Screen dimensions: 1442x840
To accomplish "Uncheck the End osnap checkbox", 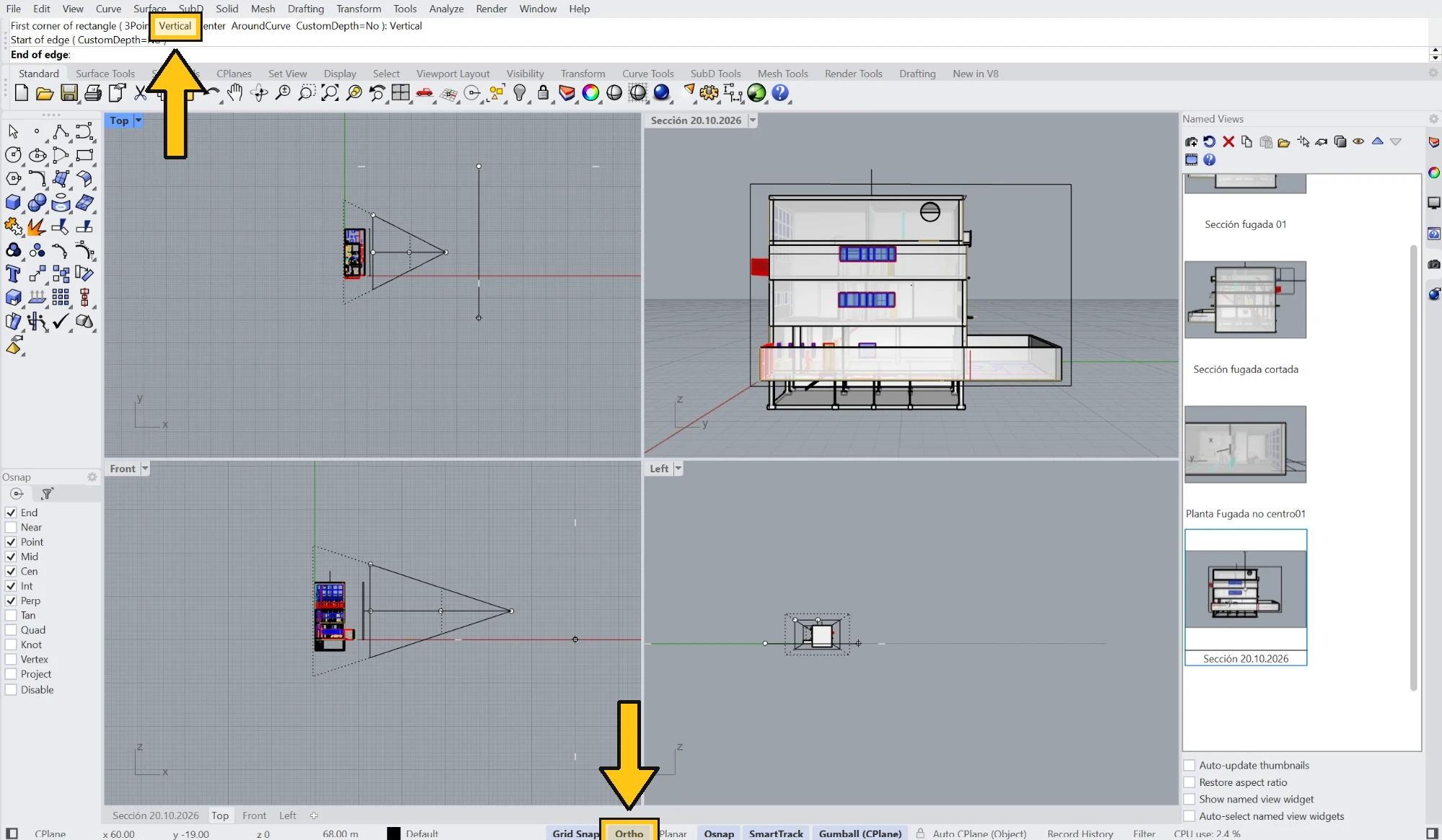I will pos(11,513).
